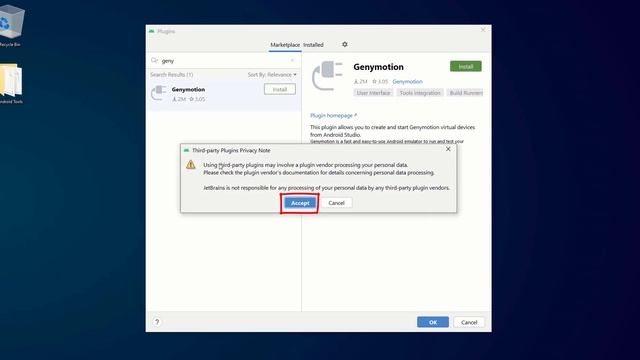This screenshot has width=640, height=360.
Task: Click the Genymotion plugin title heading
Action: 378,67
